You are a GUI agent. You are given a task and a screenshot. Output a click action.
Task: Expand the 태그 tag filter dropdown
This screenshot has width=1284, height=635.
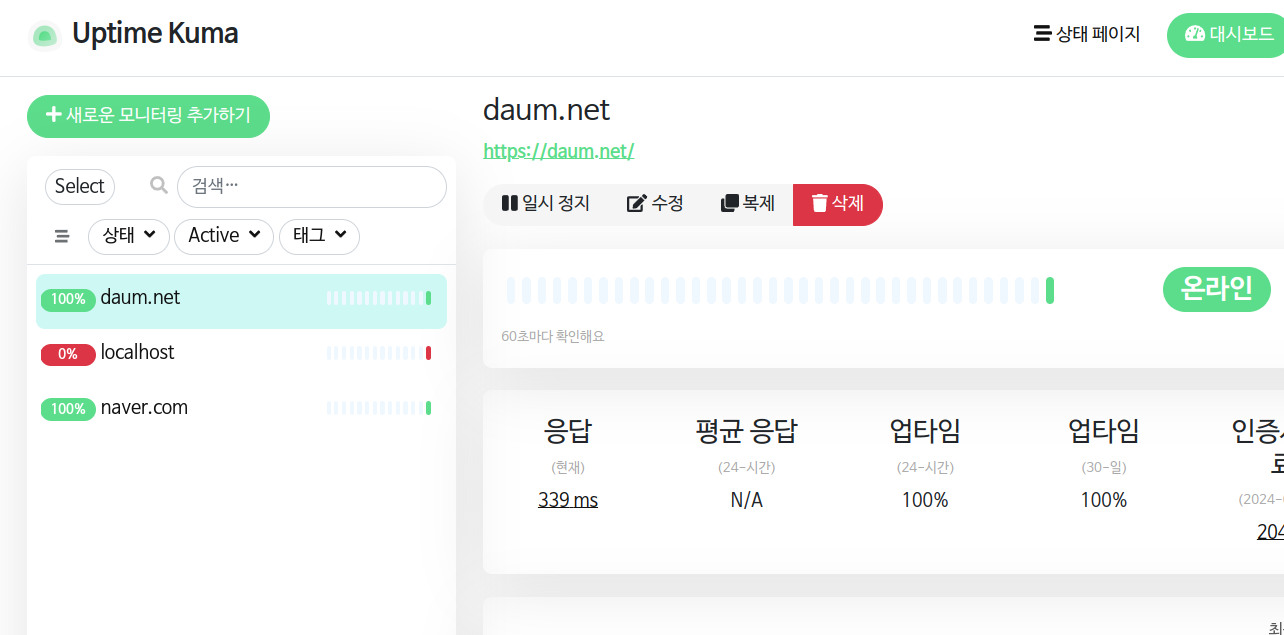[319, 236]
